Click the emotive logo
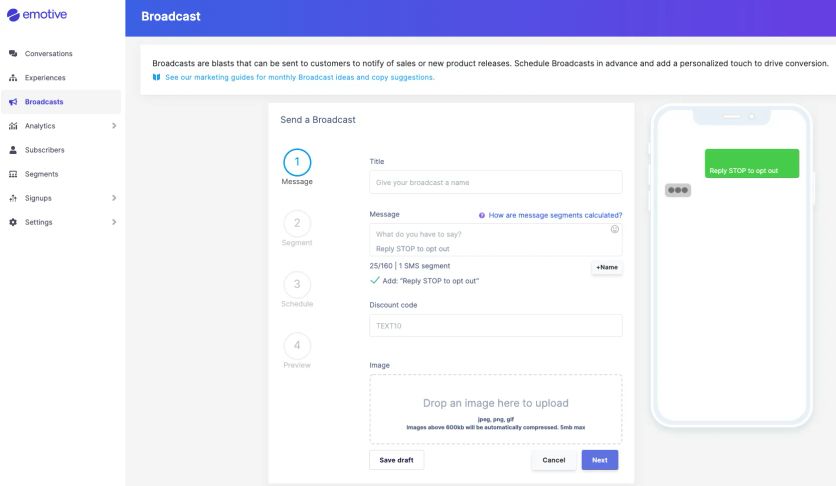Screen dimensions: 836x486 point(37,14)
